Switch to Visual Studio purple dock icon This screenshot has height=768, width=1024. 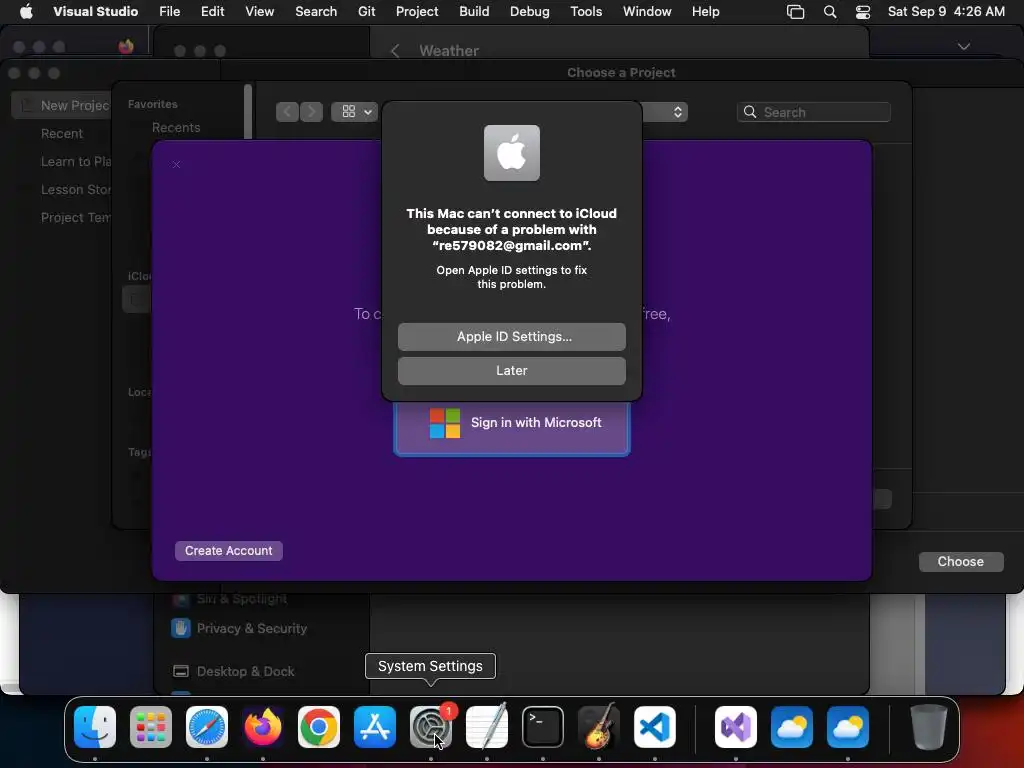point(736,727)
